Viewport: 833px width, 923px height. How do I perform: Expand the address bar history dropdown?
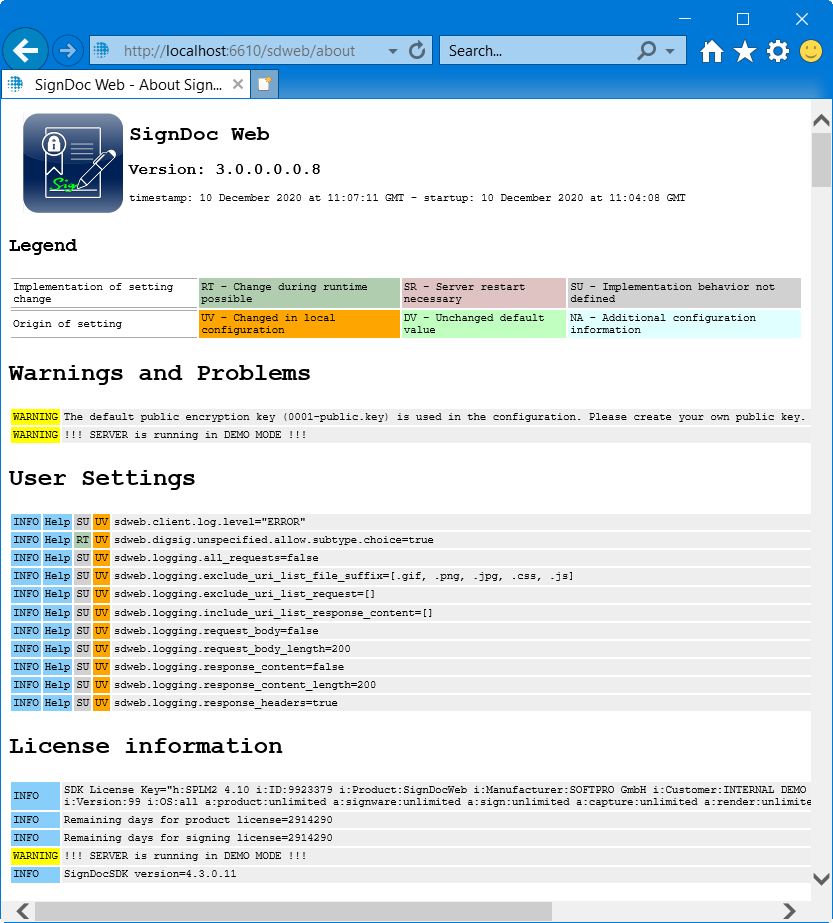coord(393,51)
